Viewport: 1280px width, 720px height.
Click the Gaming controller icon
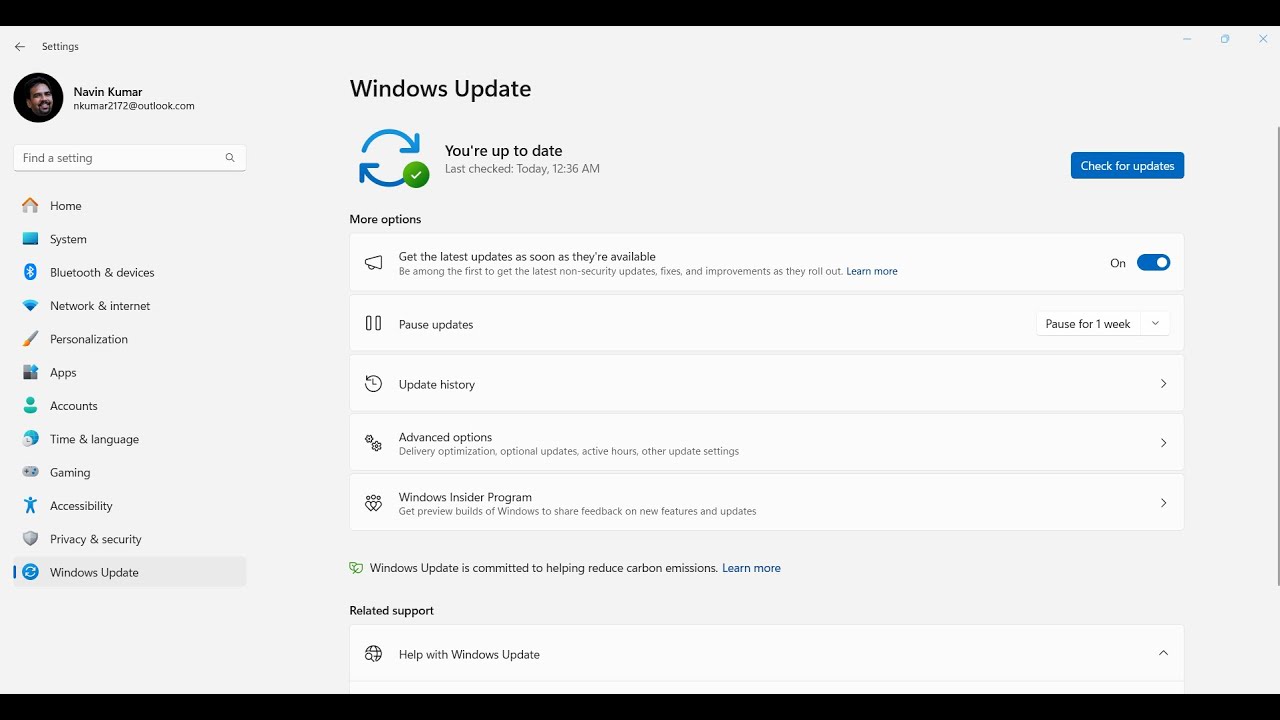(x=30, y=472)
